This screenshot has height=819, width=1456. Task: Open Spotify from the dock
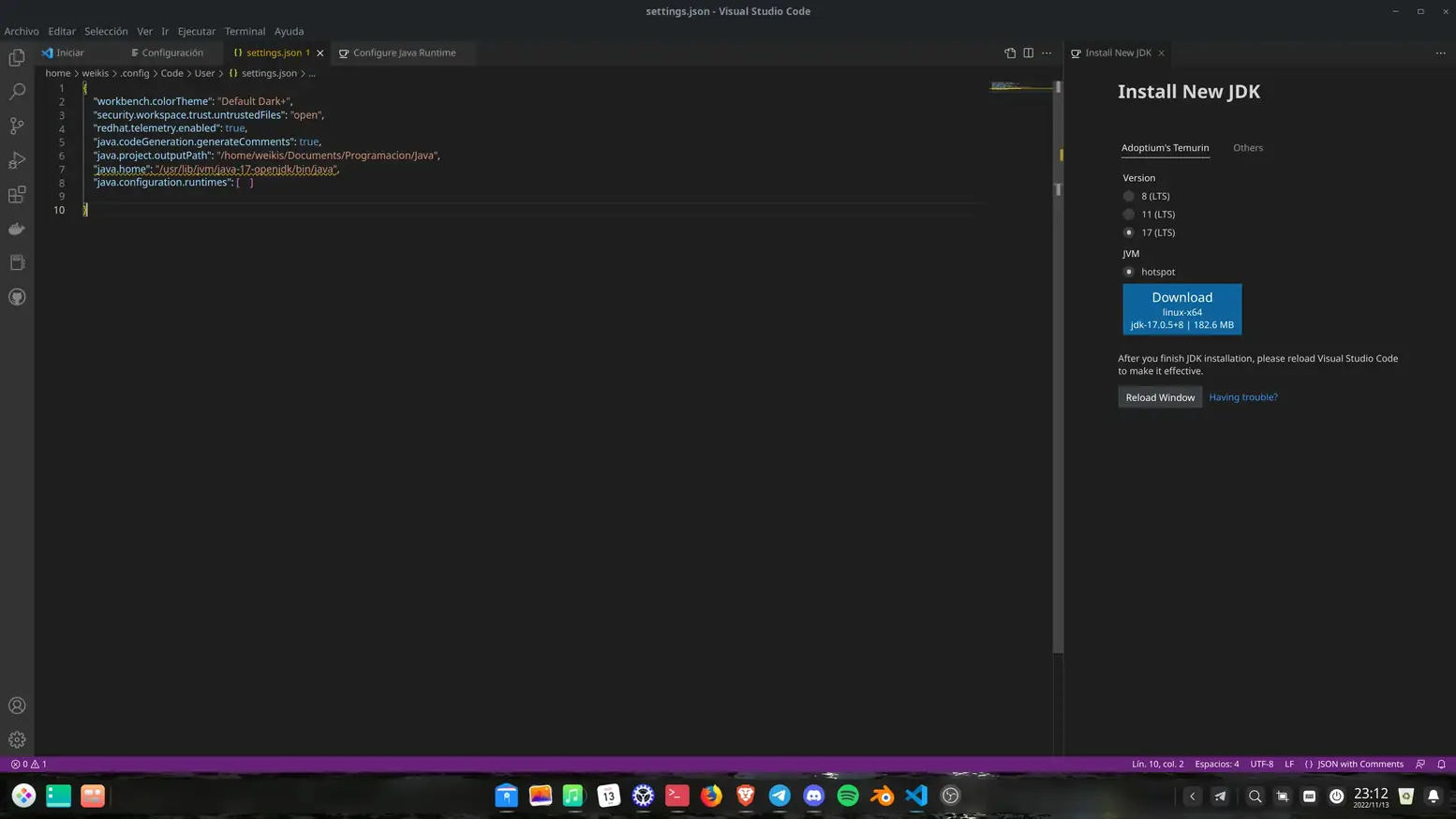pyautogui.click(x=848, y=796)
